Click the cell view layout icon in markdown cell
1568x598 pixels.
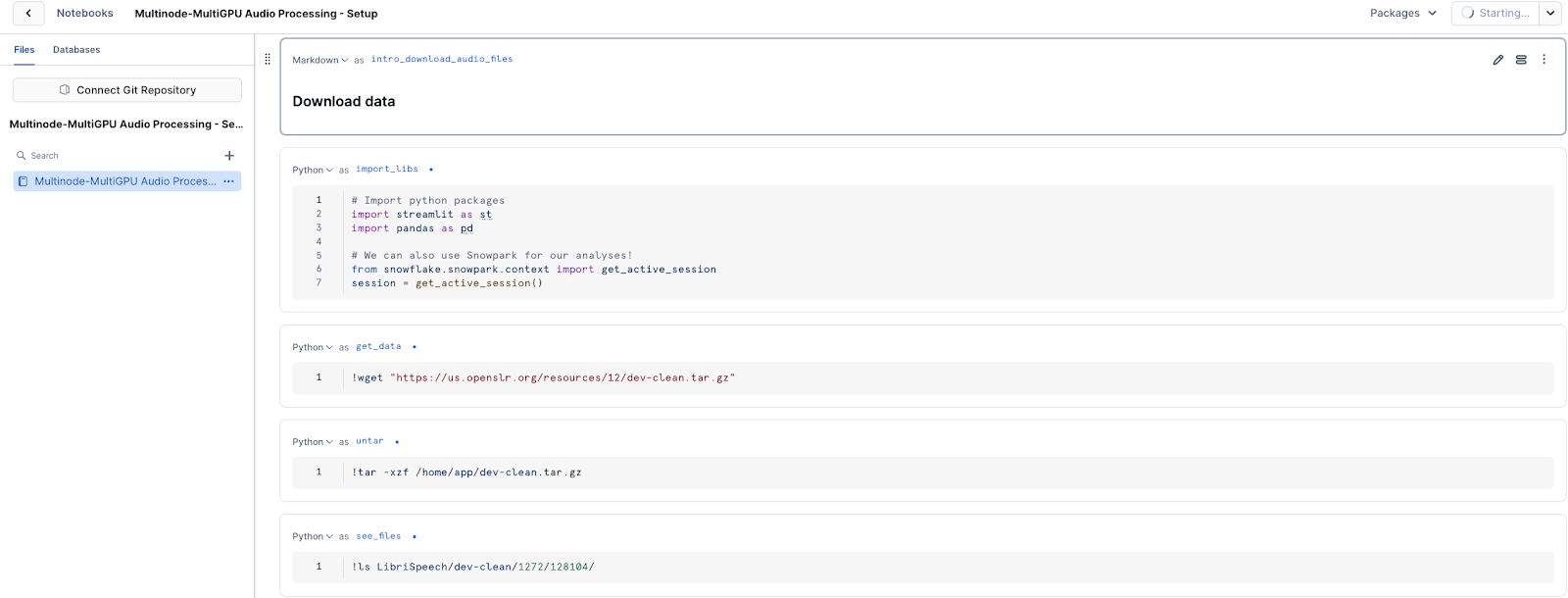(1521, 60)
